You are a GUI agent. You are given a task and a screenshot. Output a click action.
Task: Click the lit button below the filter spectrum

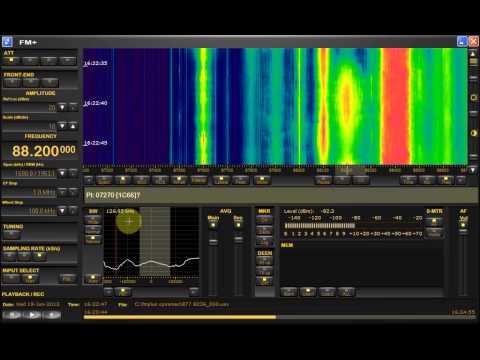pos(123,292)
